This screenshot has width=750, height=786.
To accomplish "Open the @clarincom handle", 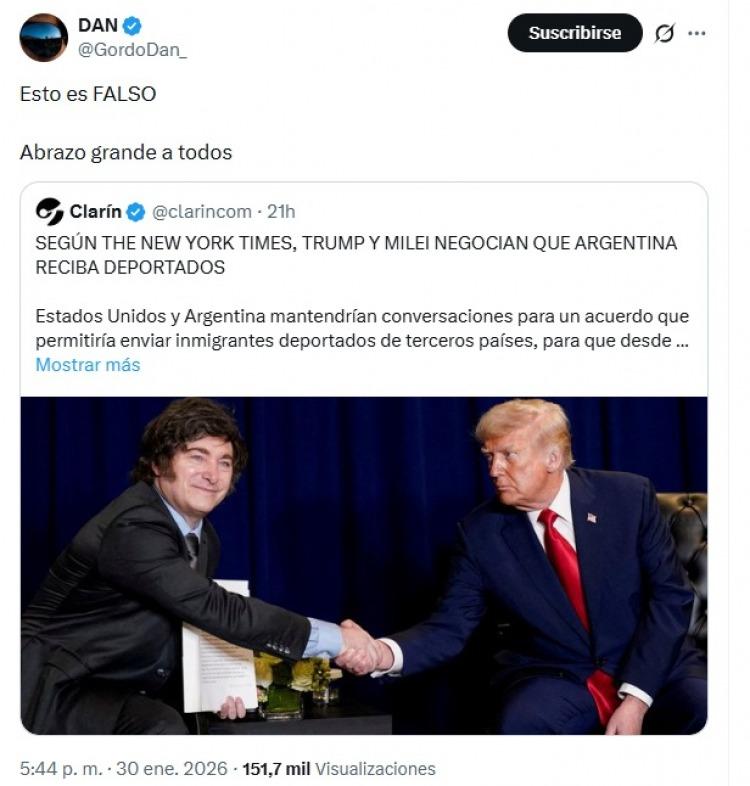I will point(202,212).
